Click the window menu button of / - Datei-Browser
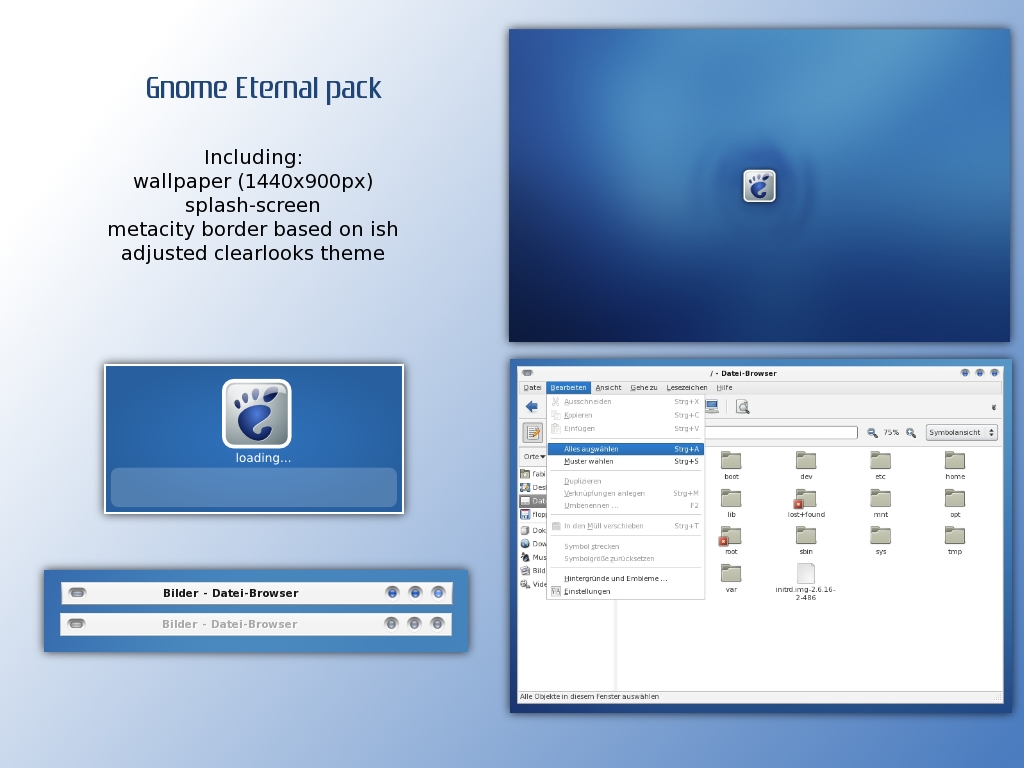The image size is (1024, 768). pos(527,373)
